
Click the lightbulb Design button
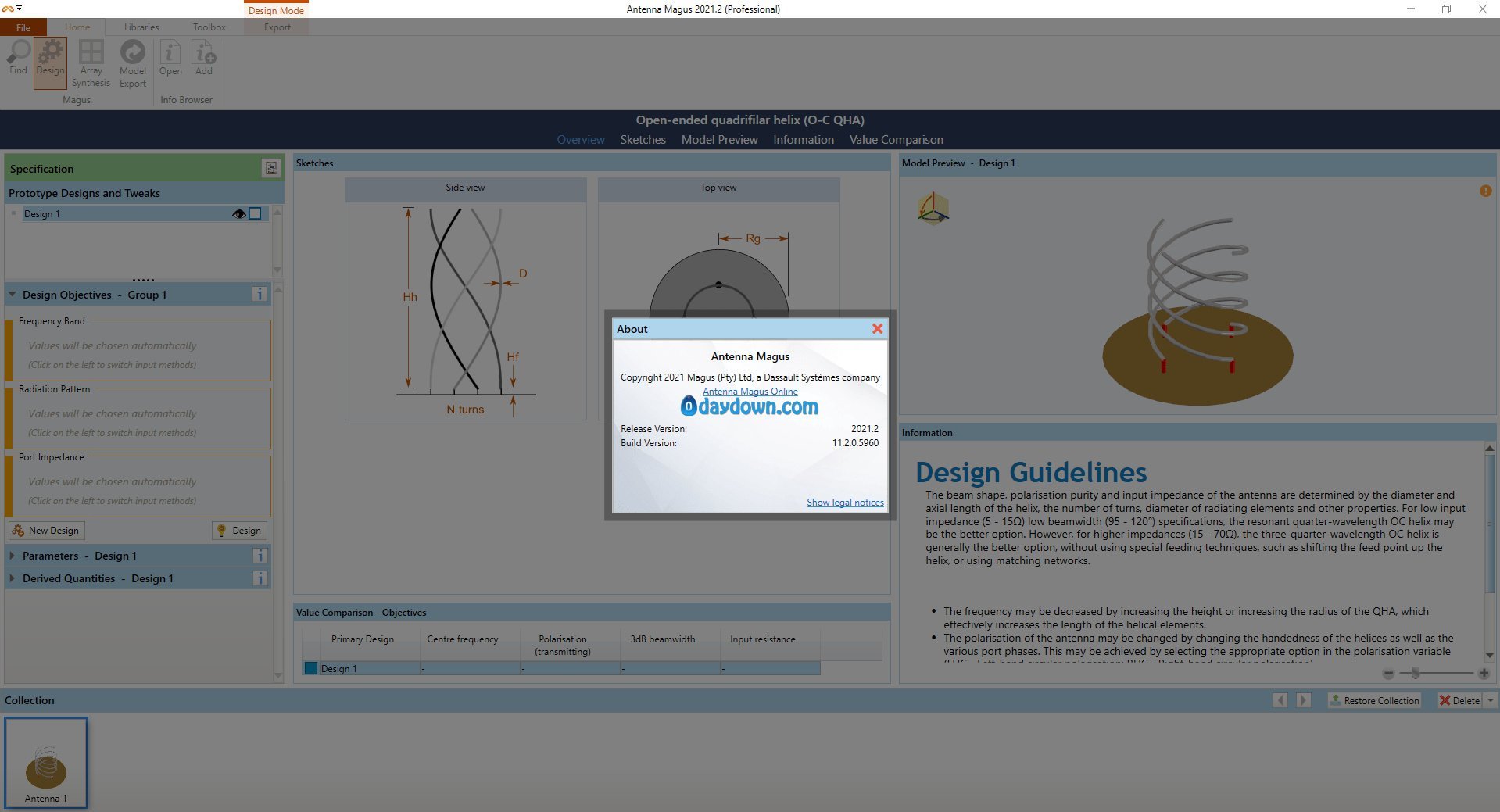239,530
